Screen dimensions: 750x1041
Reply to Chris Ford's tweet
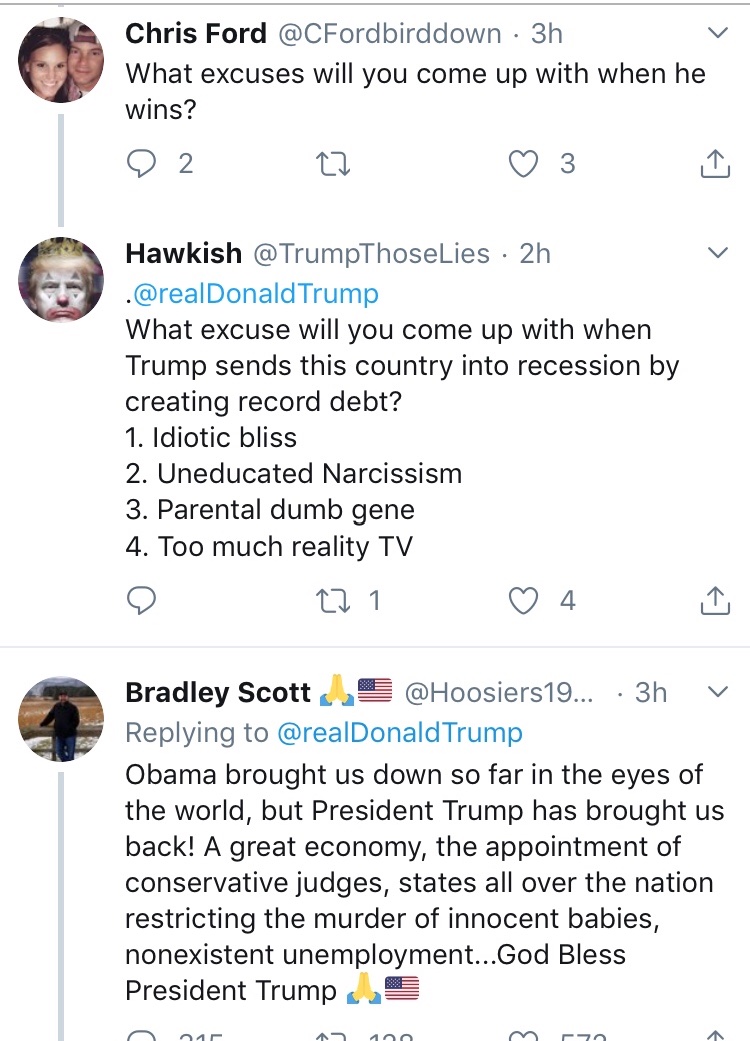tap(142, 163)
